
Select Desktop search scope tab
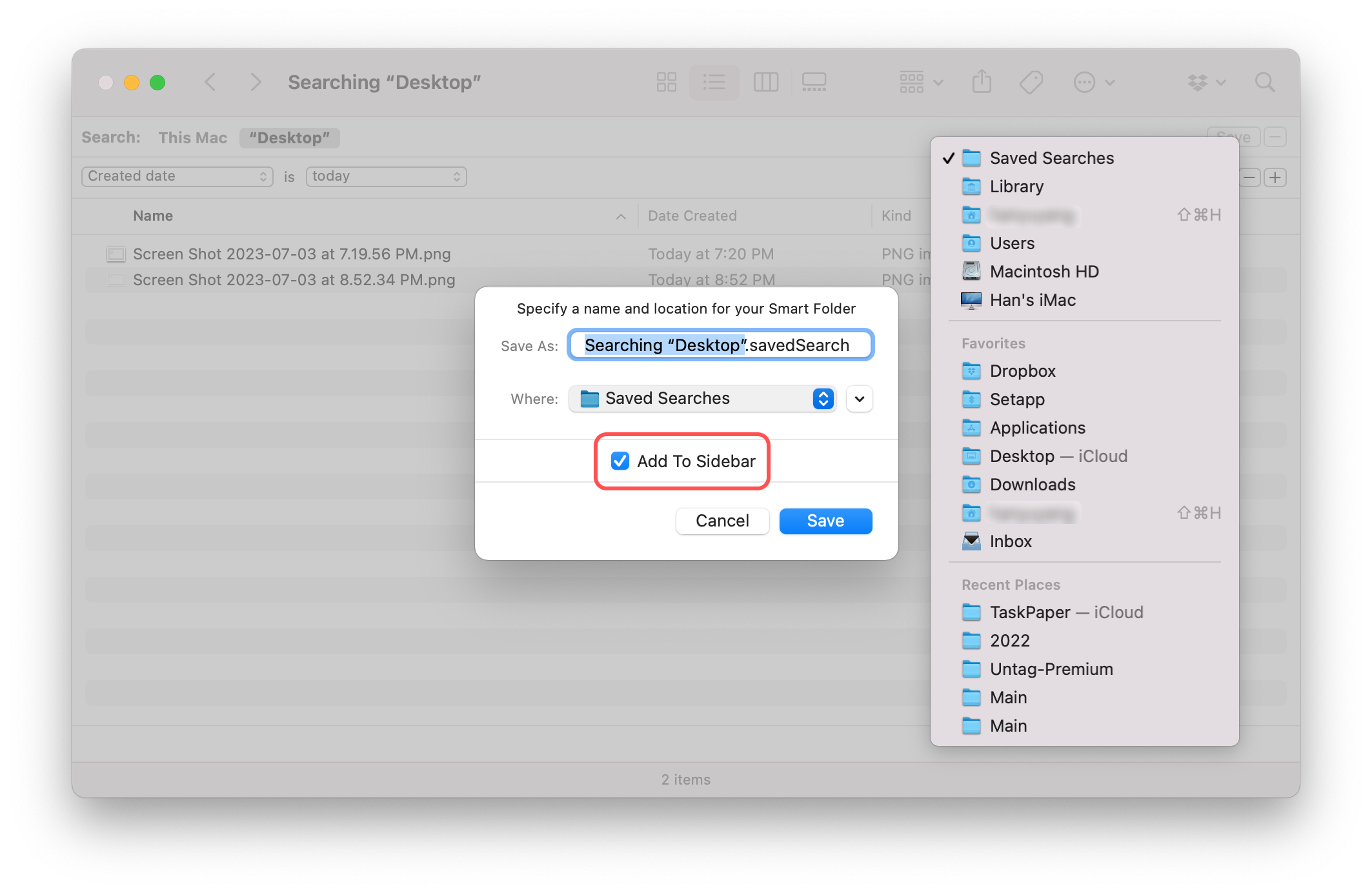(289, 137)
